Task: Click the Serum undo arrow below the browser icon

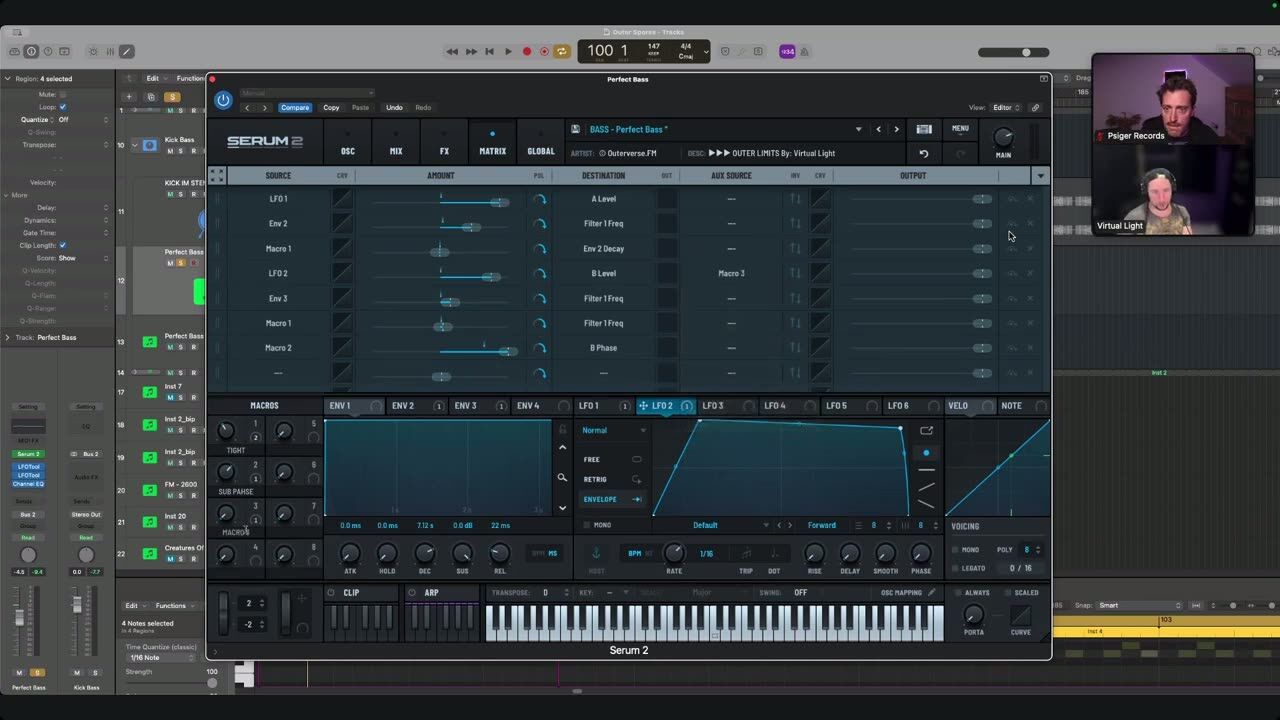Action: 924,154
